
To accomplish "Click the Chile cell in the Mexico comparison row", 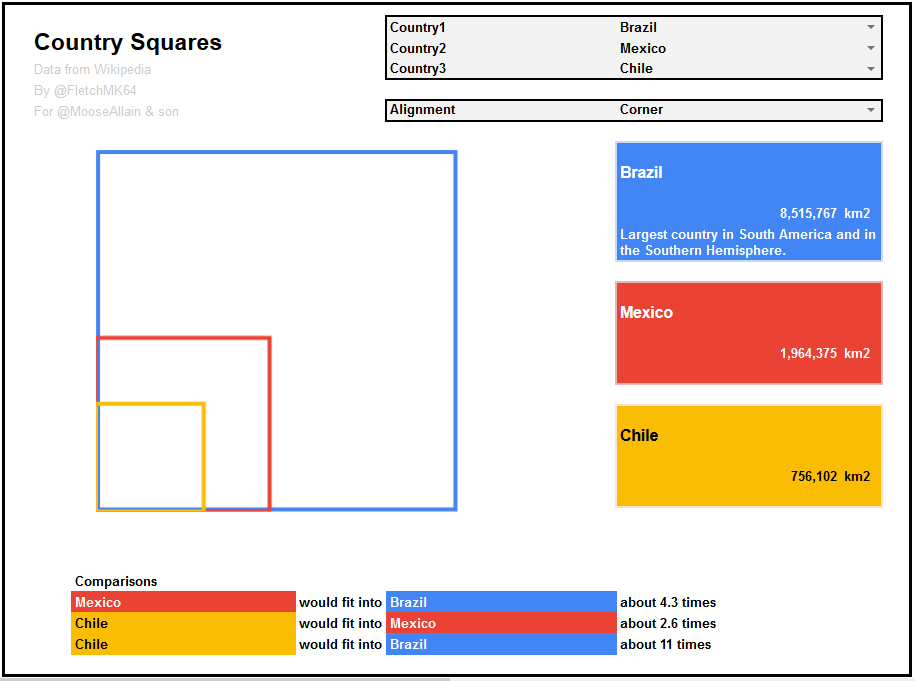I will pos(183,623).
